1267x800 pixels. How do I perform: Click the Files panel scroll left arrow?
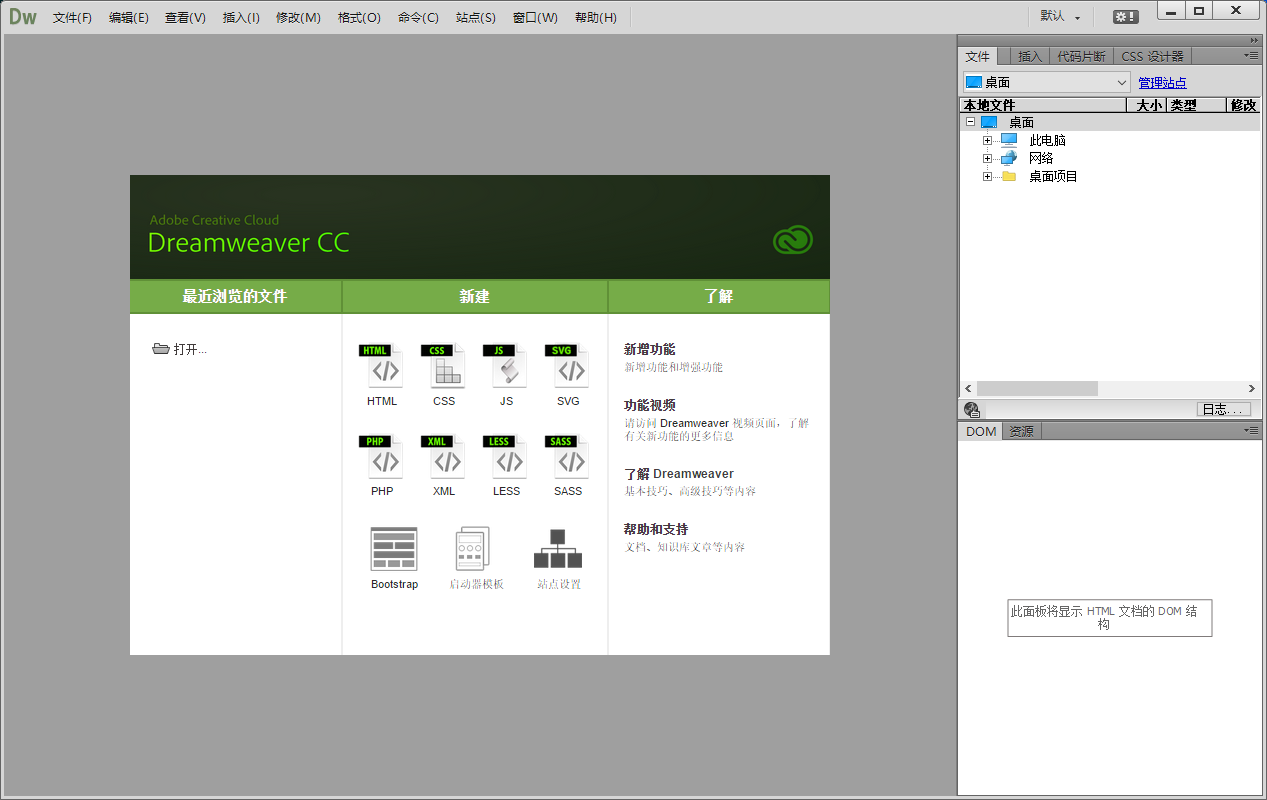(x=968, y=388)
